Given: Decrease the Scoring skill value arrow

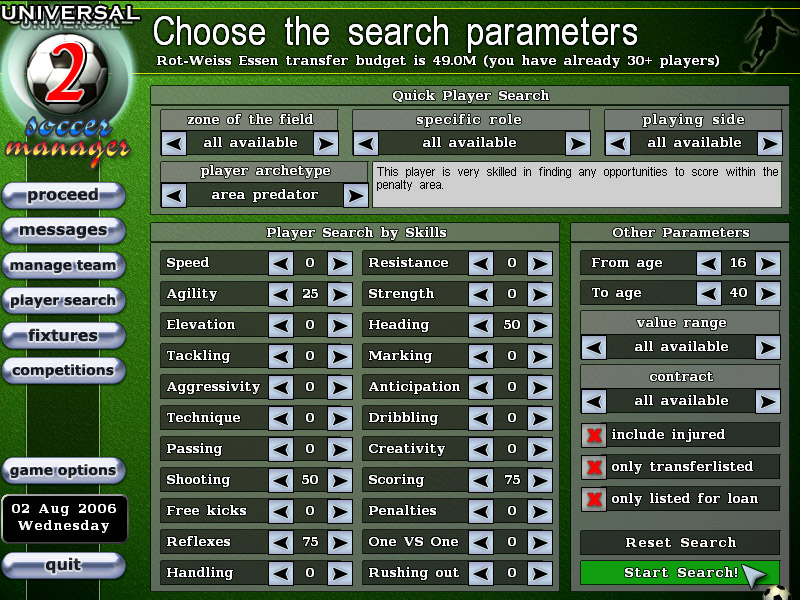Looking at the screenshot, I should 482,480.
